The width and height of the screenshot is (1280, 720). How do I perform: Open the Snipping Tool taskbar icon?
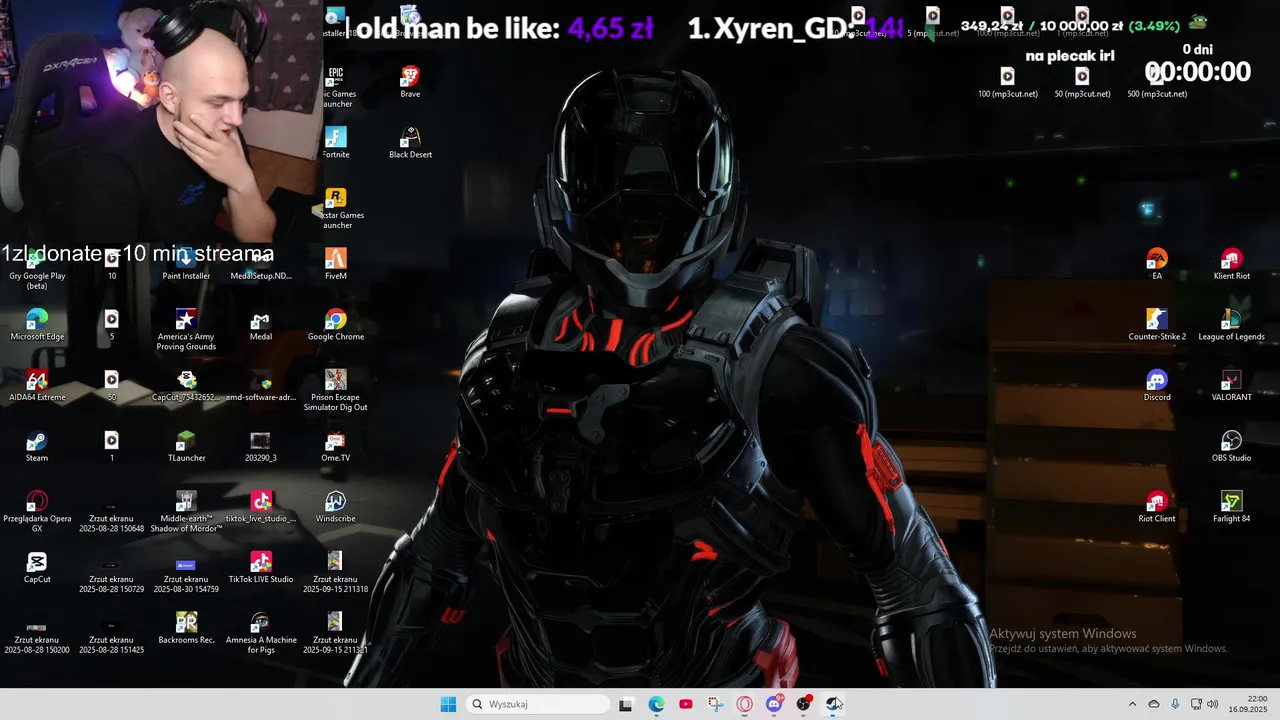[715, 704]
